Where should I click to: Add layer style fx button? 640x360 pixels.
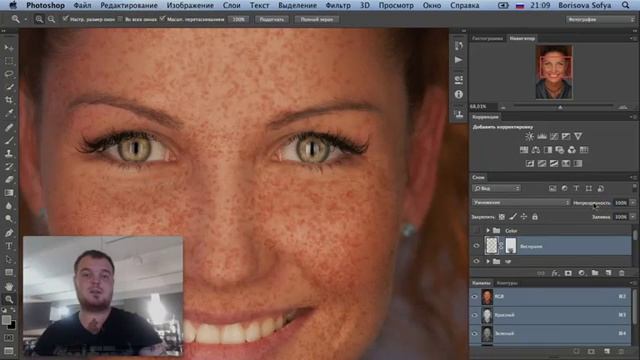[555, 273]
